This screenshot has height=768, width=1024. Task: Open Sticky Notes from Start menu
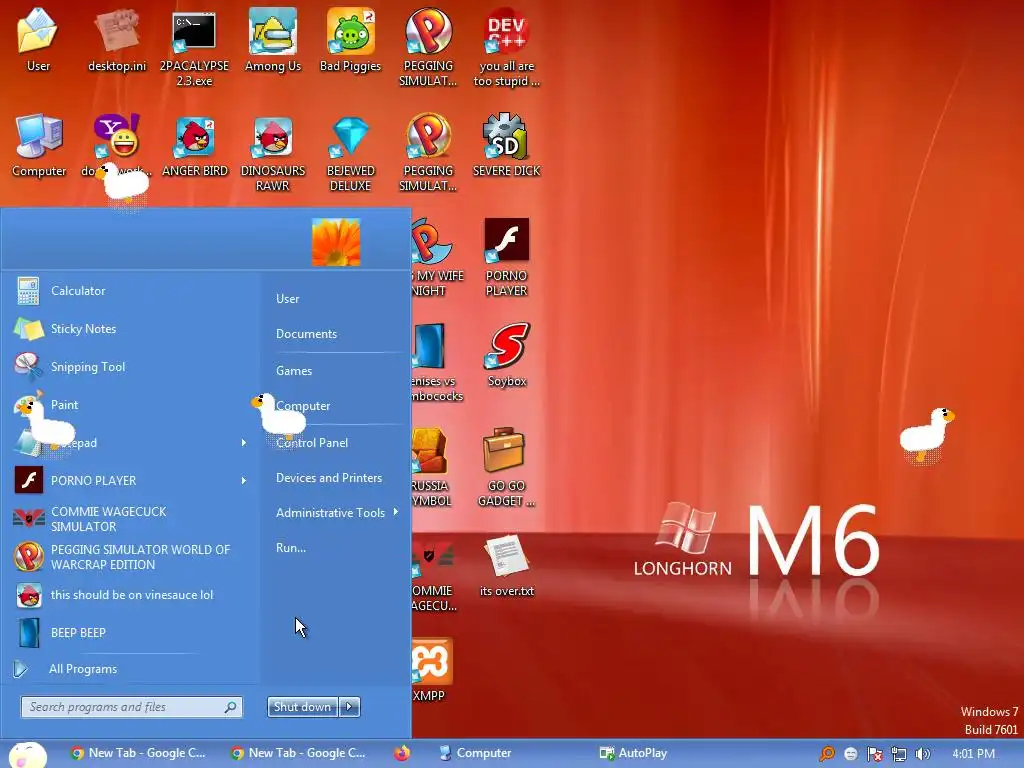click(x=131, y=328)
